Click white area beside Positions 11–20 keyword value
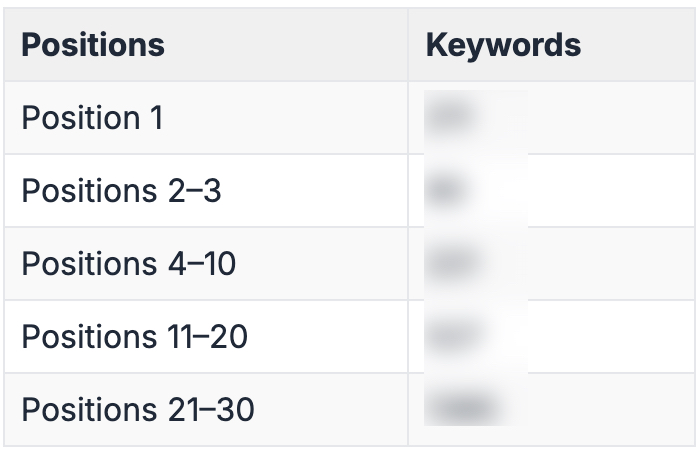 [x=610, y=337]
